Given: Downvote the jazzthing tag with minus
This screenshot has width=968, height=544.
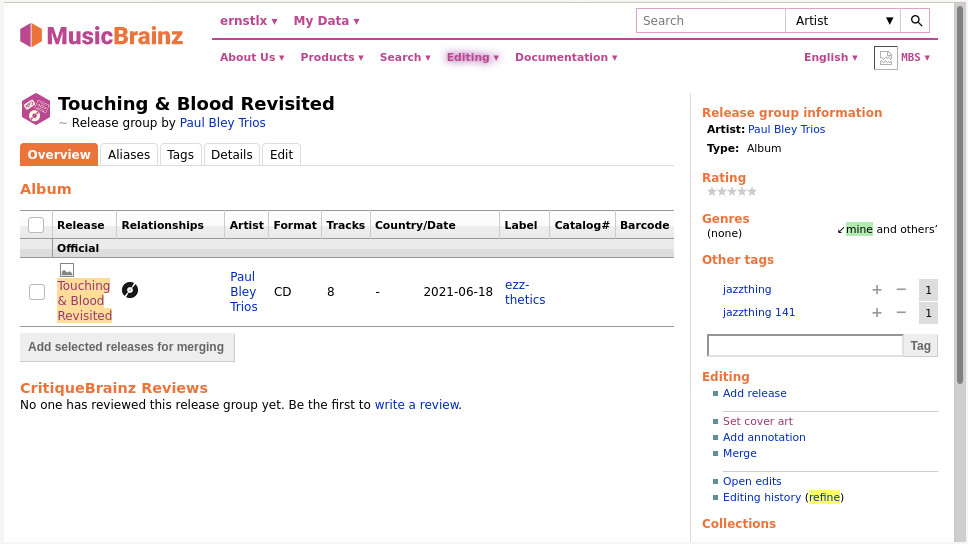Looking at the screenshot, I should point(901,290).
